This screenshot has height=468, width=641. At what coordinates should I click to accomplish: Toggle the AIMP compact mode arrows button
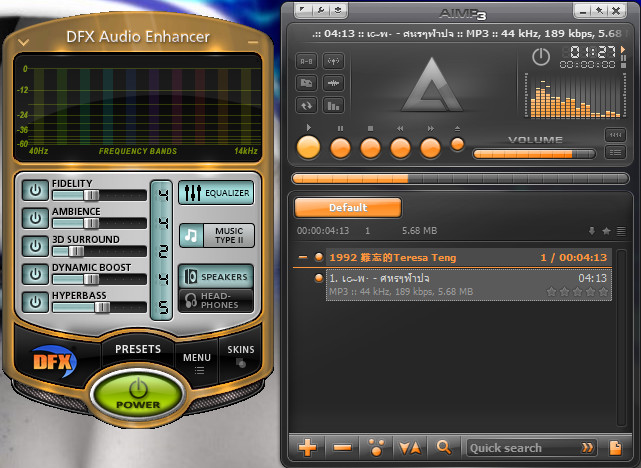[615, 134]
